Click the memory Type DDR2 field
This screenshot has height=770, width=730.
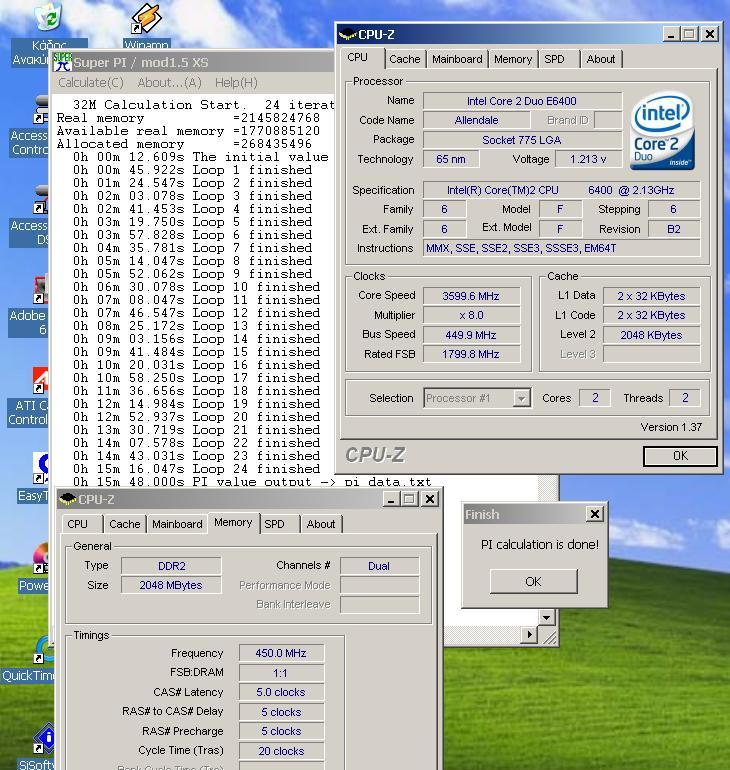(x=171, y=566)
